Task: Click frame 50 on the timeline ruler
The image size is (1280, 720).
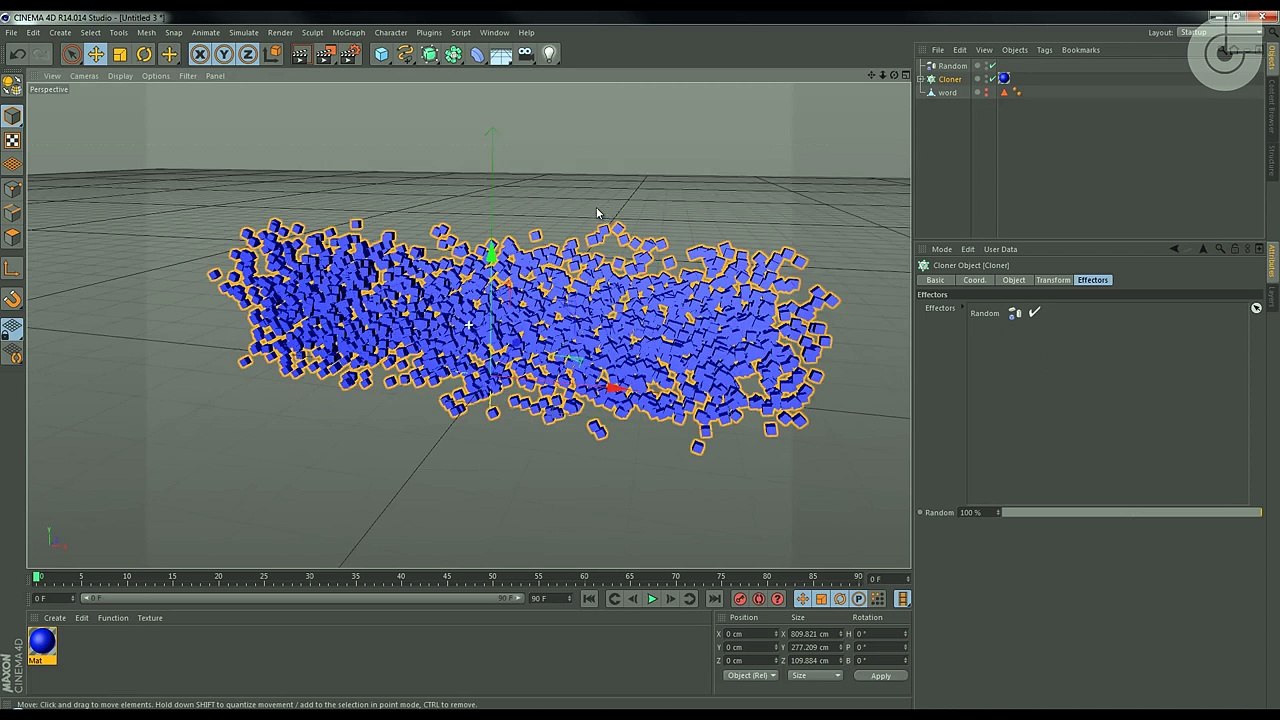Action: point(492,576)
